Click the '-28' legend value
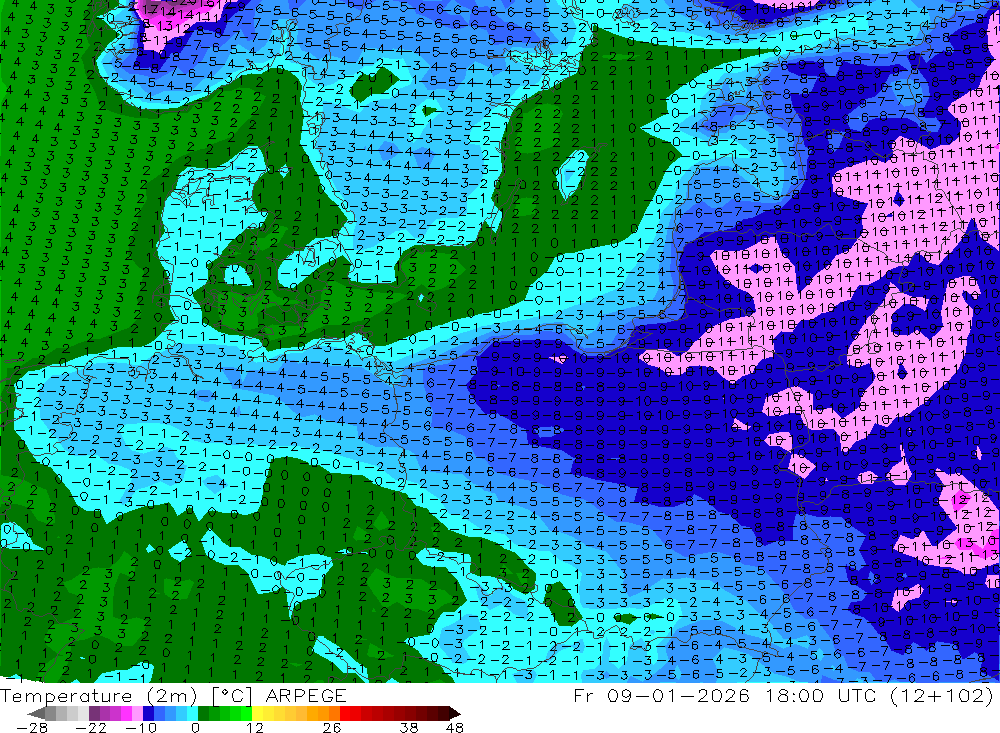Viewport: 1000px width, 733px height. 32,727
